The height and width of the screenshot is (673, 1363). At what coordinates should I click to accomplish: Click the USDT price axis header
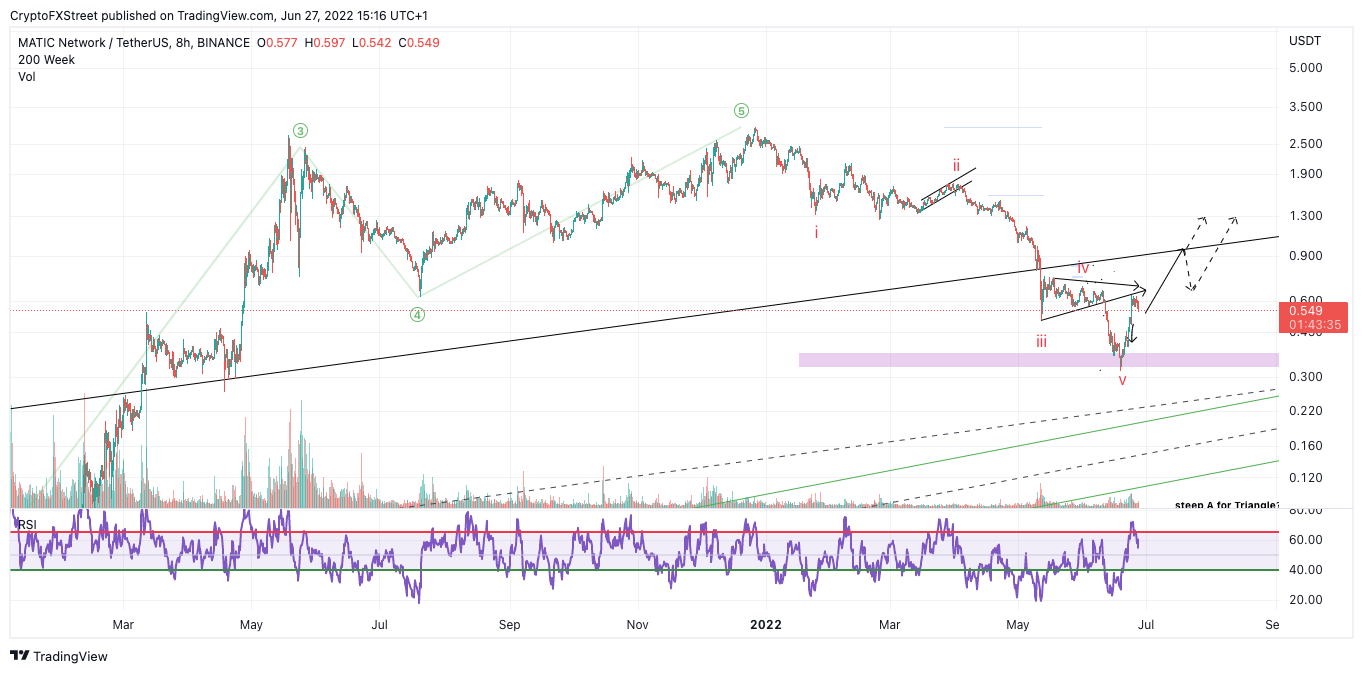[1304, 41]
